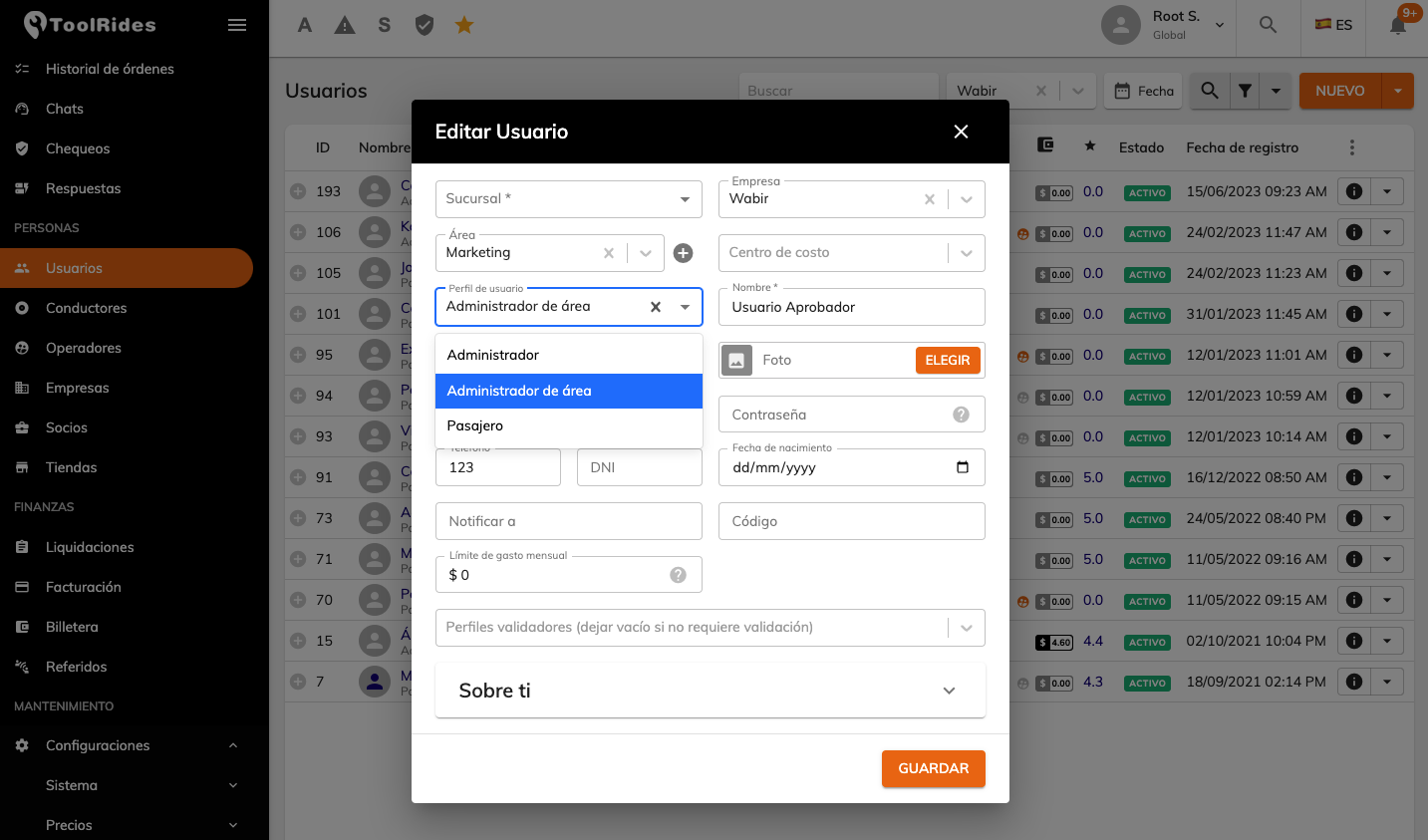Open actions dropdown for user 7 row
The height and width of the screenshot is (840, 1428).
tap(1387, 682)
